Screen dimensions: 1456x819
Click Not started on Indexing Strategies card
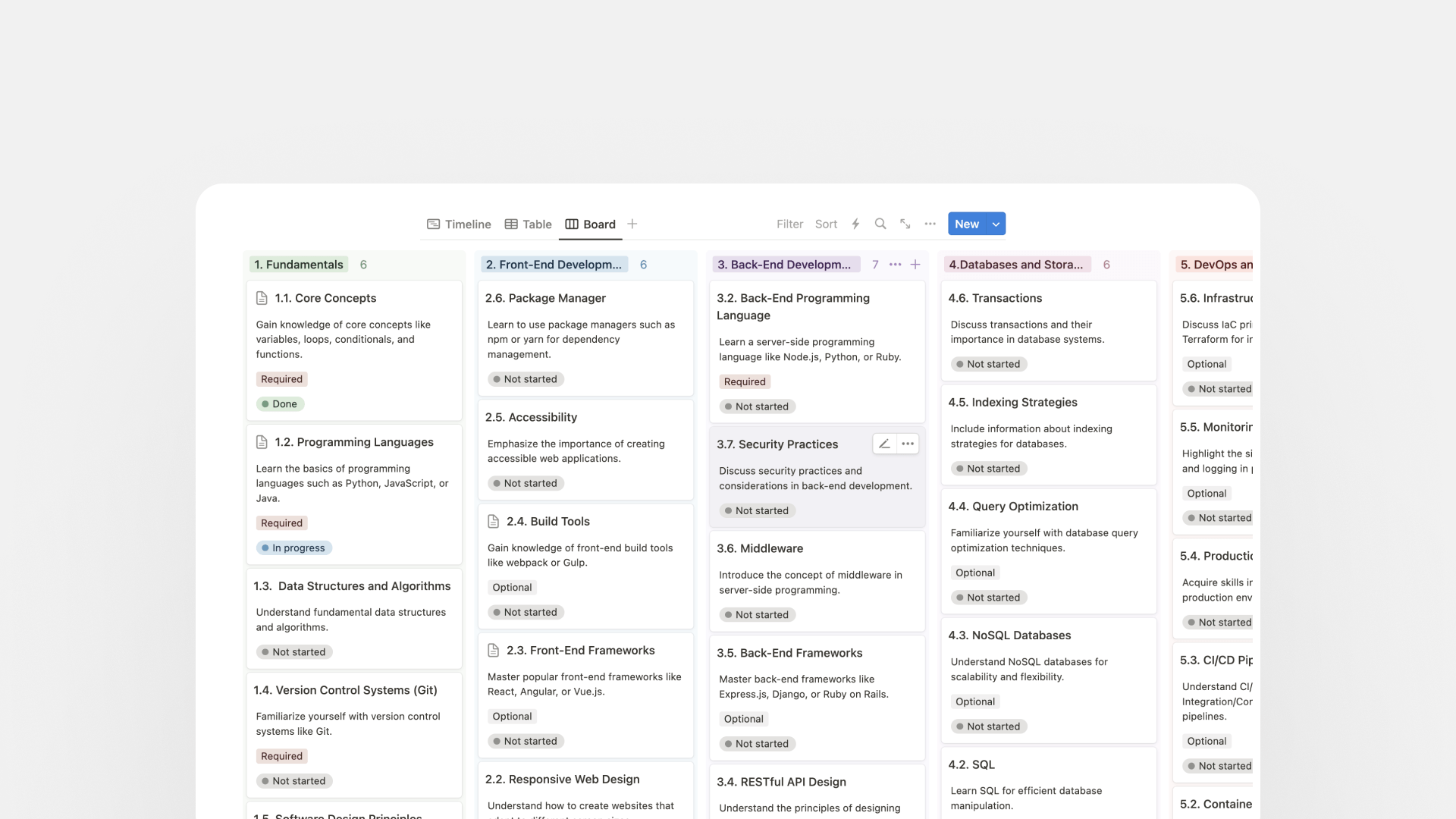(989, 469)
